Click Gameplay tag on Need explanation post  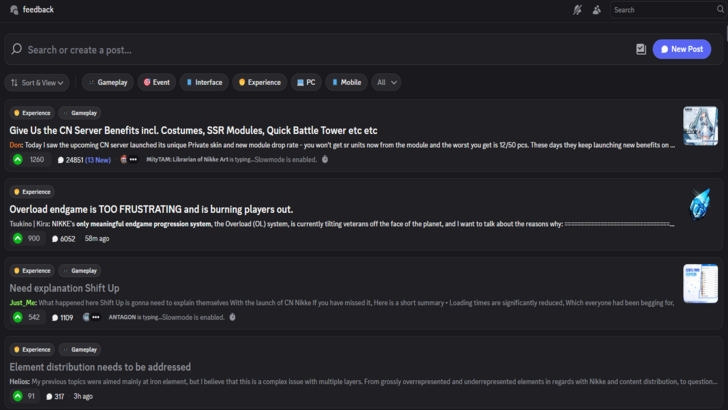point(80,271)
